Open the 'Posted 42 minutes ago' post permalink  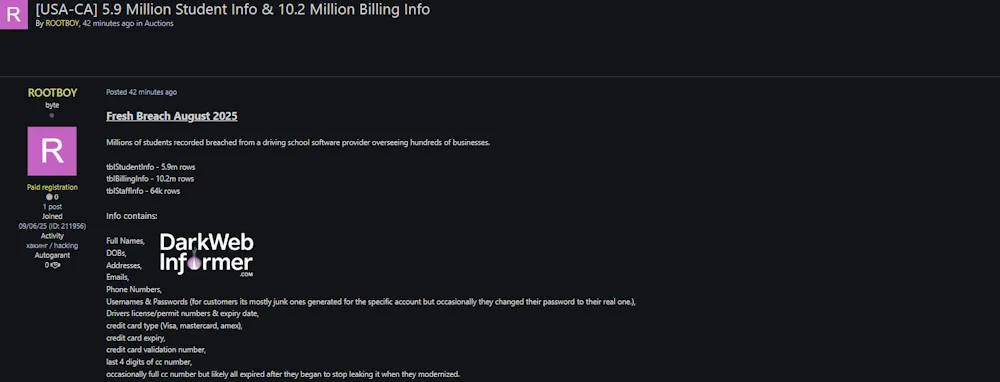[142, 92]
